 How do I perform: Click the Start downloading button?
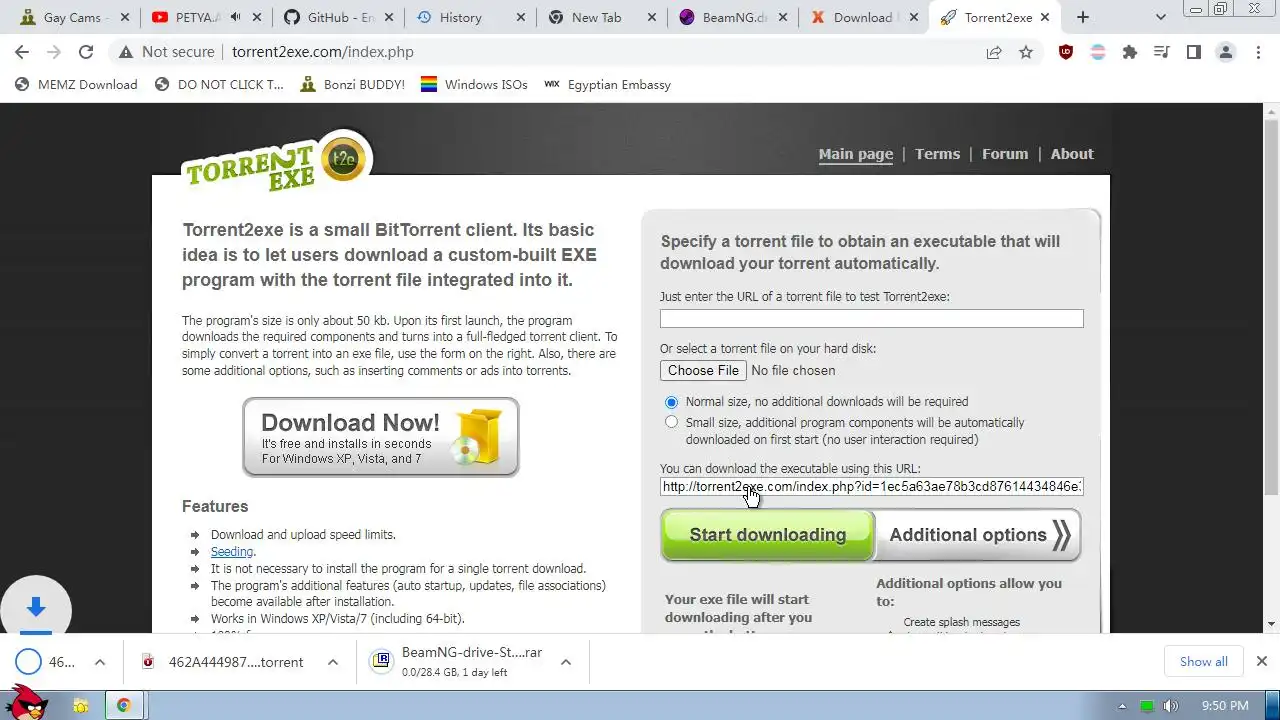(x=768, y=535)
